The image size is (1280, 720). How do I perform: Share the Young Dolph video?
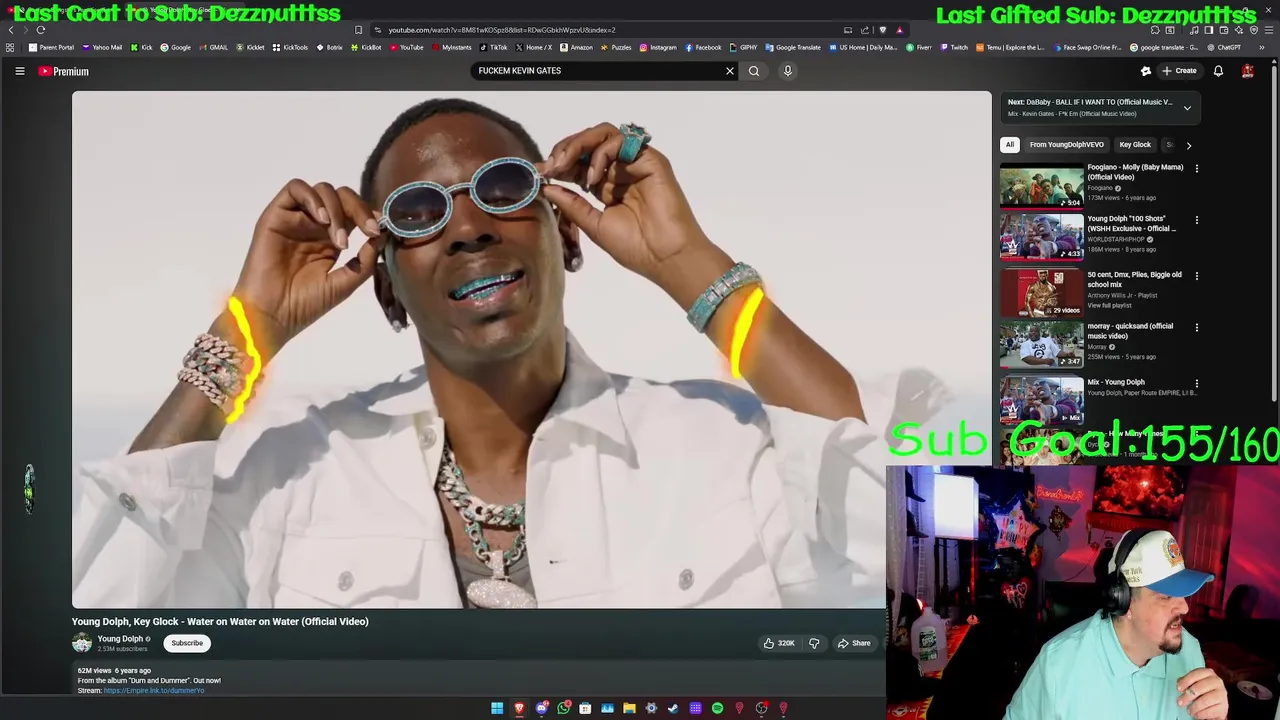point(854,643)
